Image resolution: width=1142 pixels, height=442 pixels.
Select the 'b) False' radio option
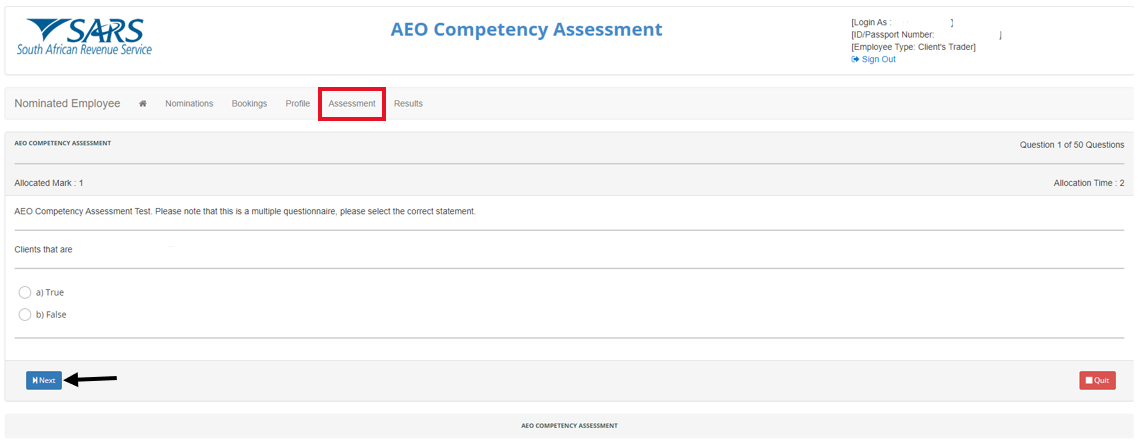(25, 315)
